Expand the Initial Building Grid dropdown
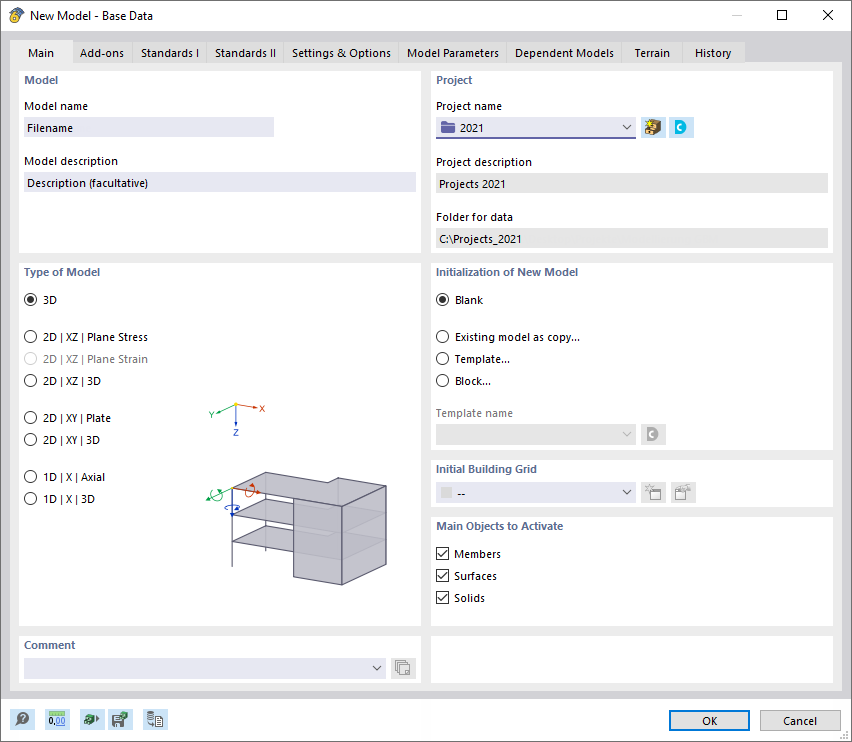 click(626, 492)
